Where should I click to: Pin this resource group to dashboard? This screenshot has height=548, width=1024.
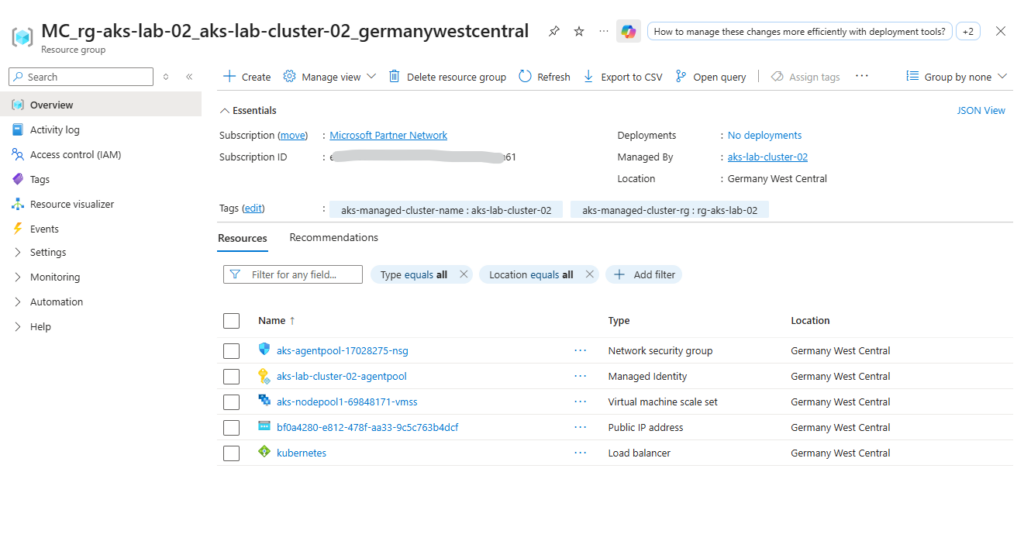[x=554, y=32]
